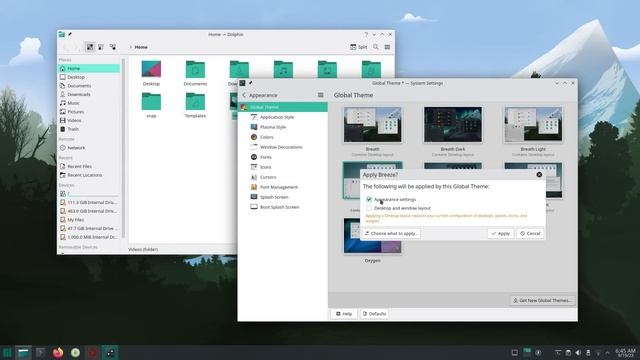Open the application launcher on the taskbar
This screenshot has width=640, height=360.
7,353
